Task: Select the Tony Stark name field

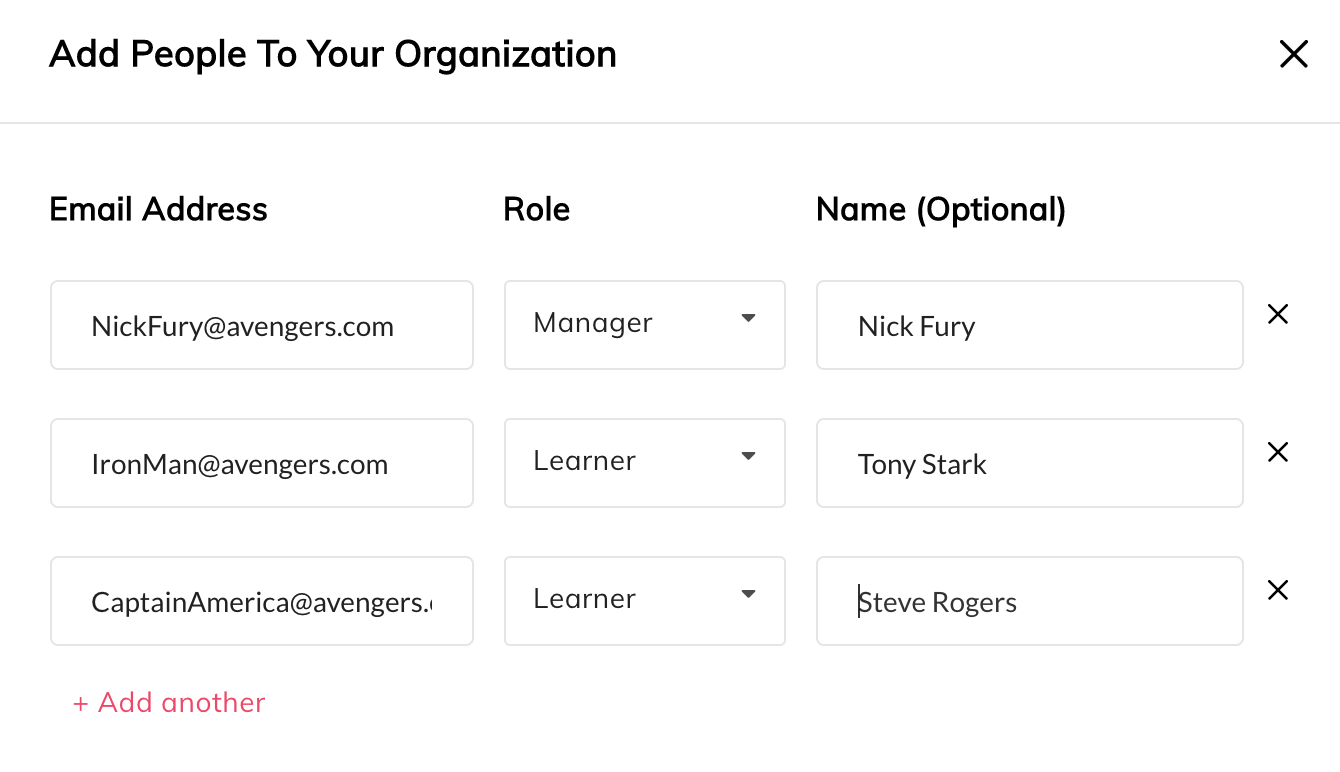Action: point(1029,463)
